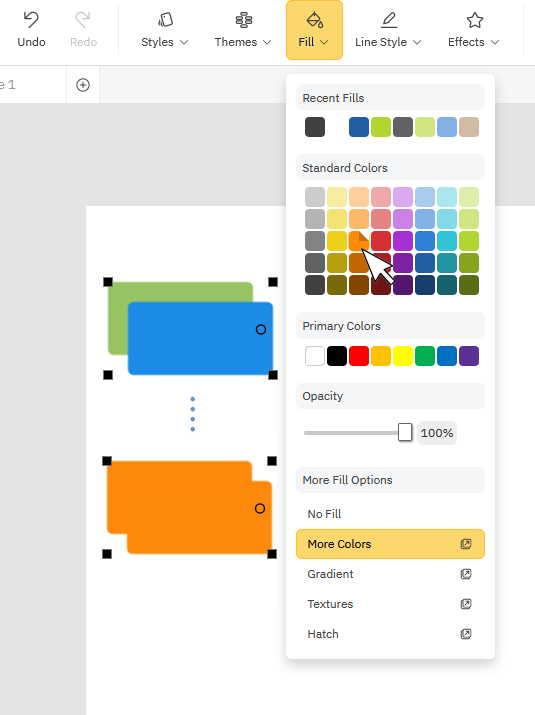Pick the dark blue recent fill swatch

click(359, 127)
